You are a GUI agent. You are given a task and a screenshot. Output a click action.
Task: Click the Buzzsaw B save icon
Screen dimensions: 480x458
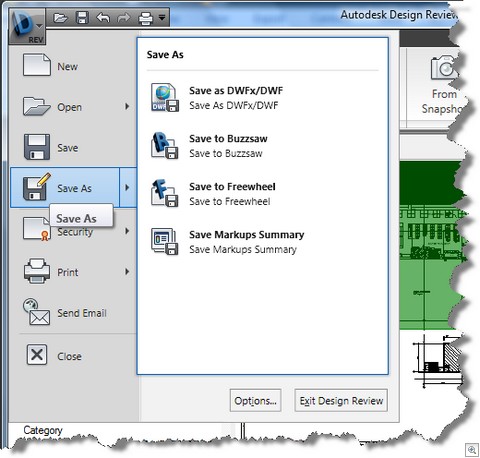click(164, 146)
